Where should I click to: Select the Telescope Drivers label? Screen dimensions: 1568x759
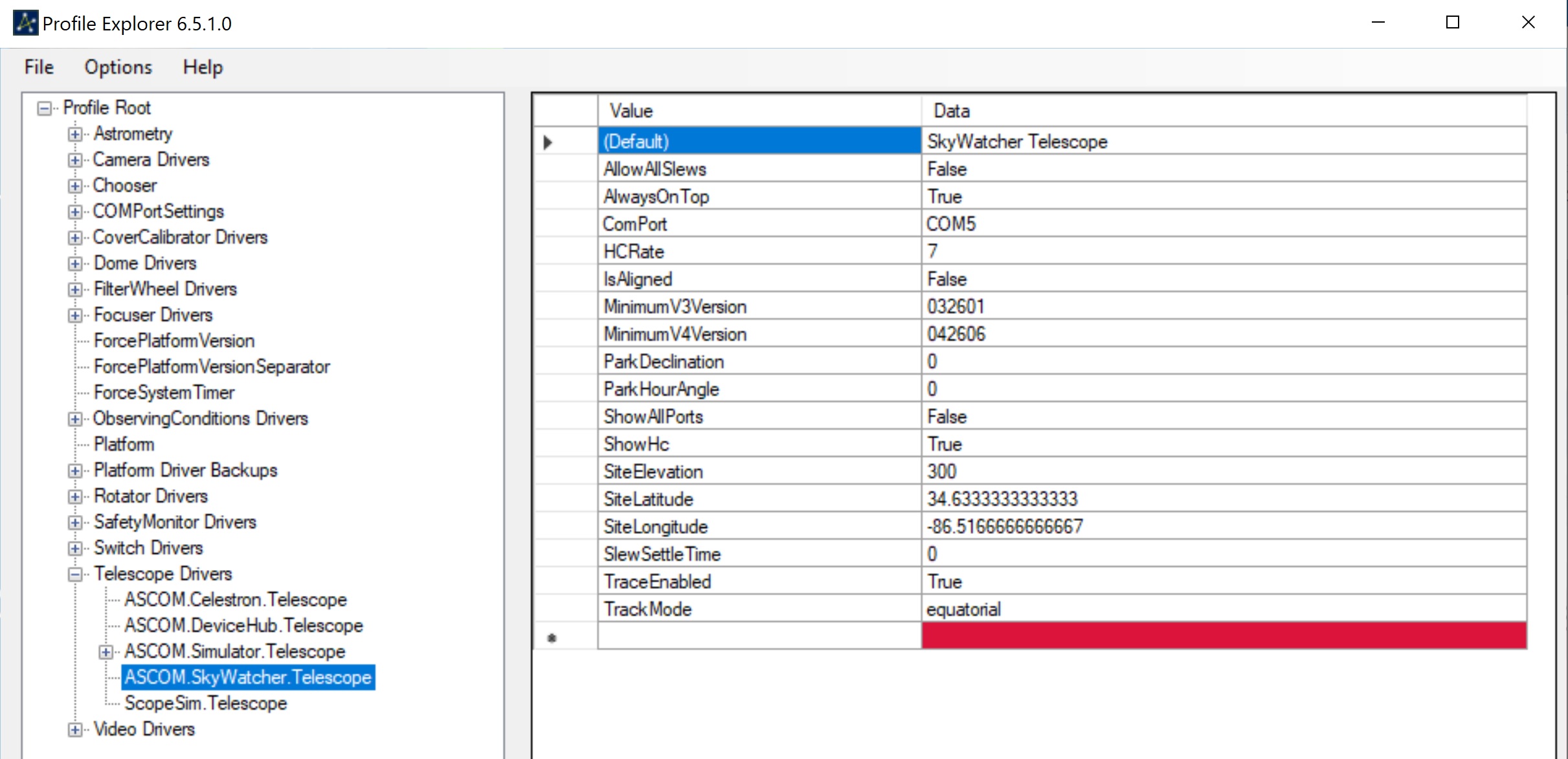coord(162,573)
